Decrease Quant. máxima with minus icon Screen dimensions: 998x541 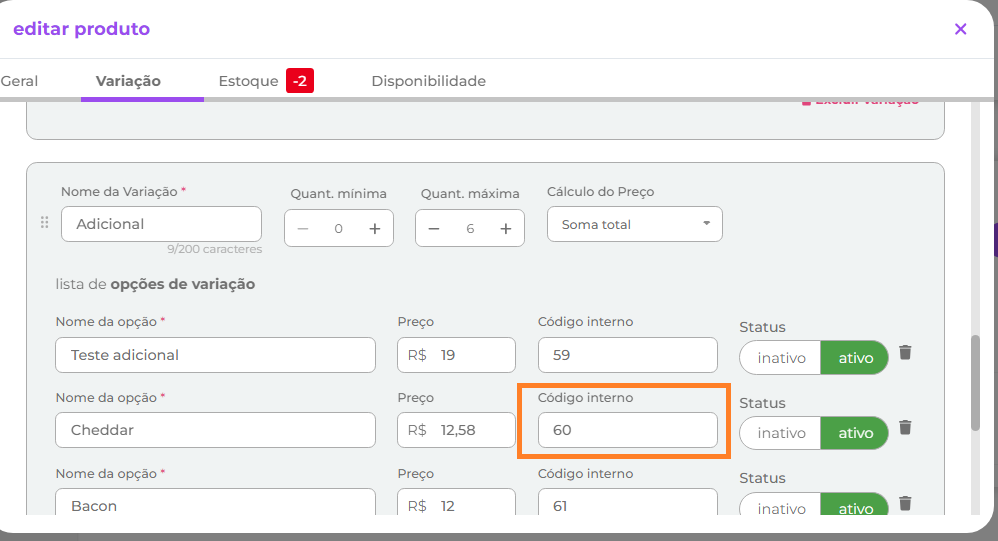click(434, 229)
